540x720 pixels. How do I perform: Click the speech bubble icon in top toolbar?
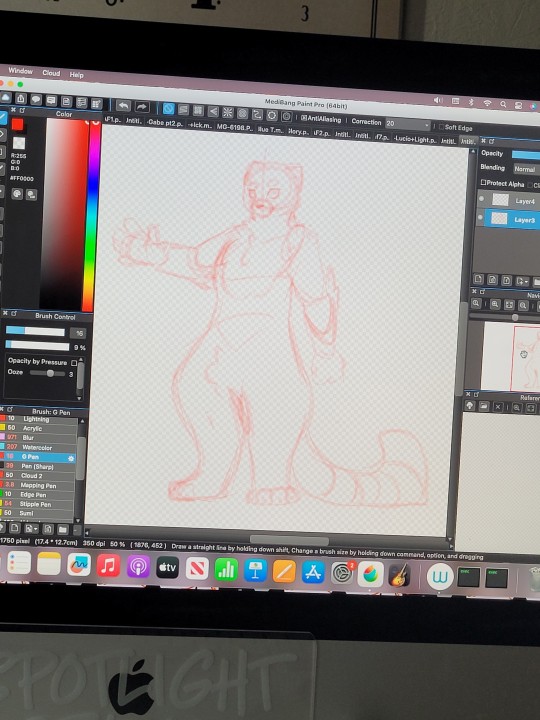pyautogui.click(x=36, y=100)
